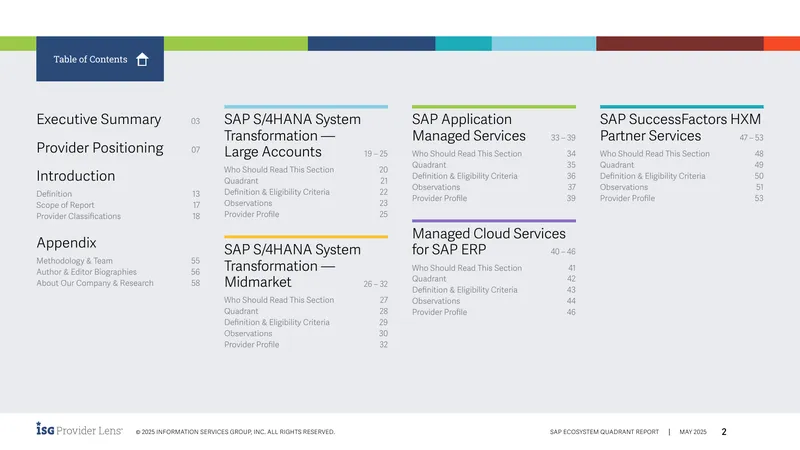This screenshot has width=800, height=450.
Task: Open the Introduction heading
Action: pos(76,176)
